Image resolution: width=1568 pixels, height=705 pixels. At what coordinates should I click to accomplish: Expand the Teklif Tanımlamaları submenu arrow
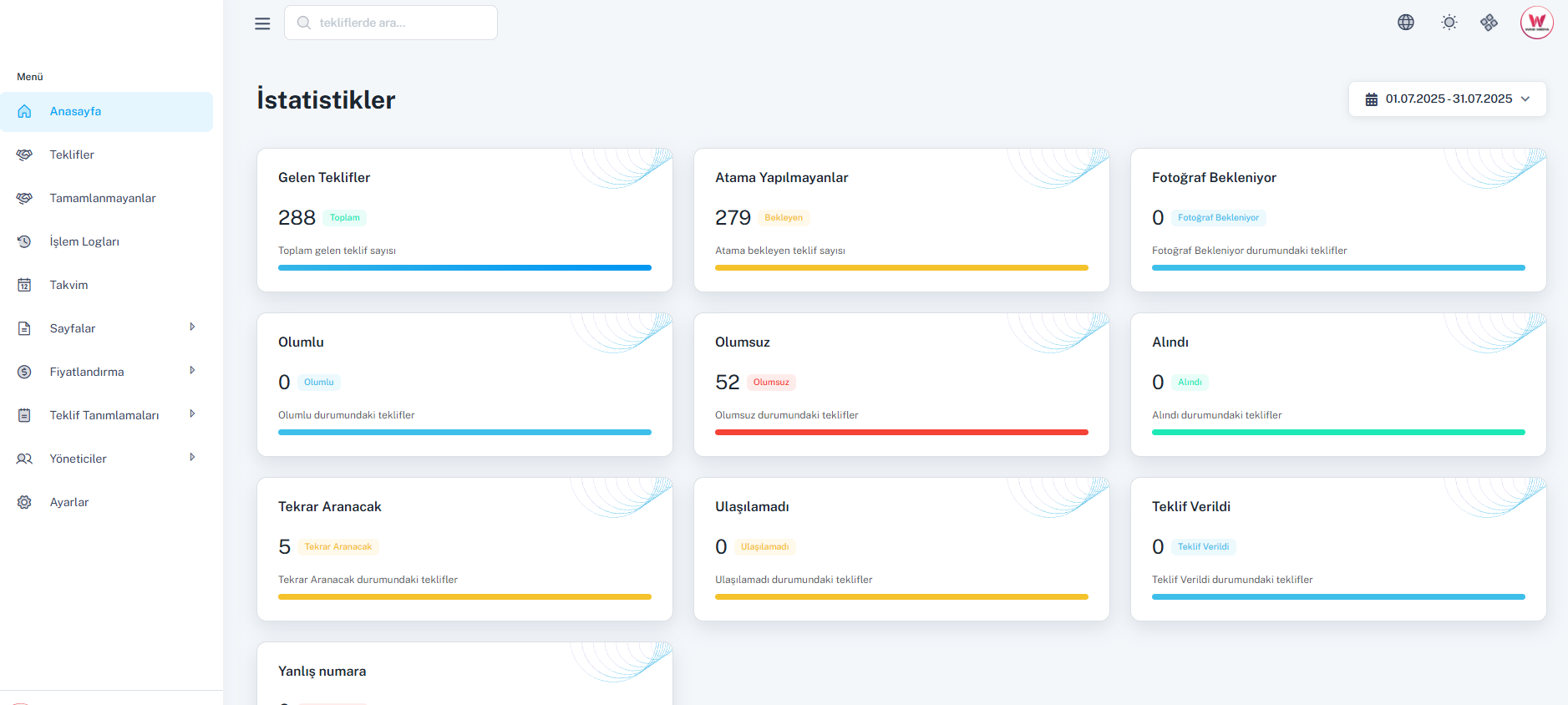[x=192, y=414]
